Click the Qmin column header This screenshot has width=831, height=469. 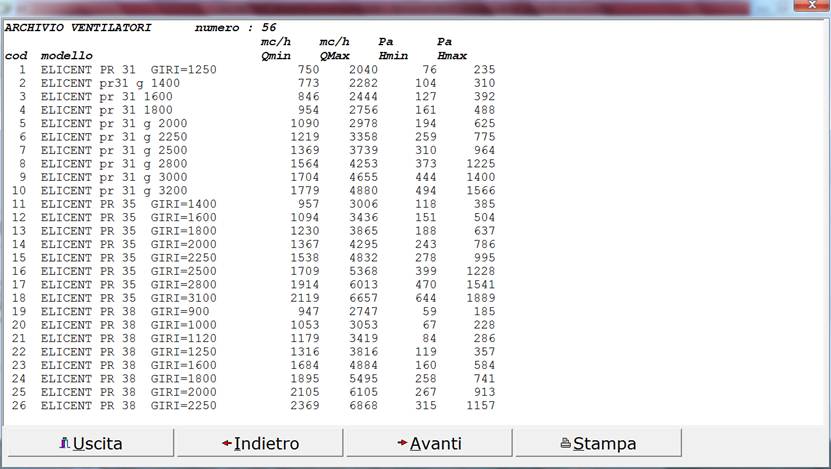tap(276, 56)
